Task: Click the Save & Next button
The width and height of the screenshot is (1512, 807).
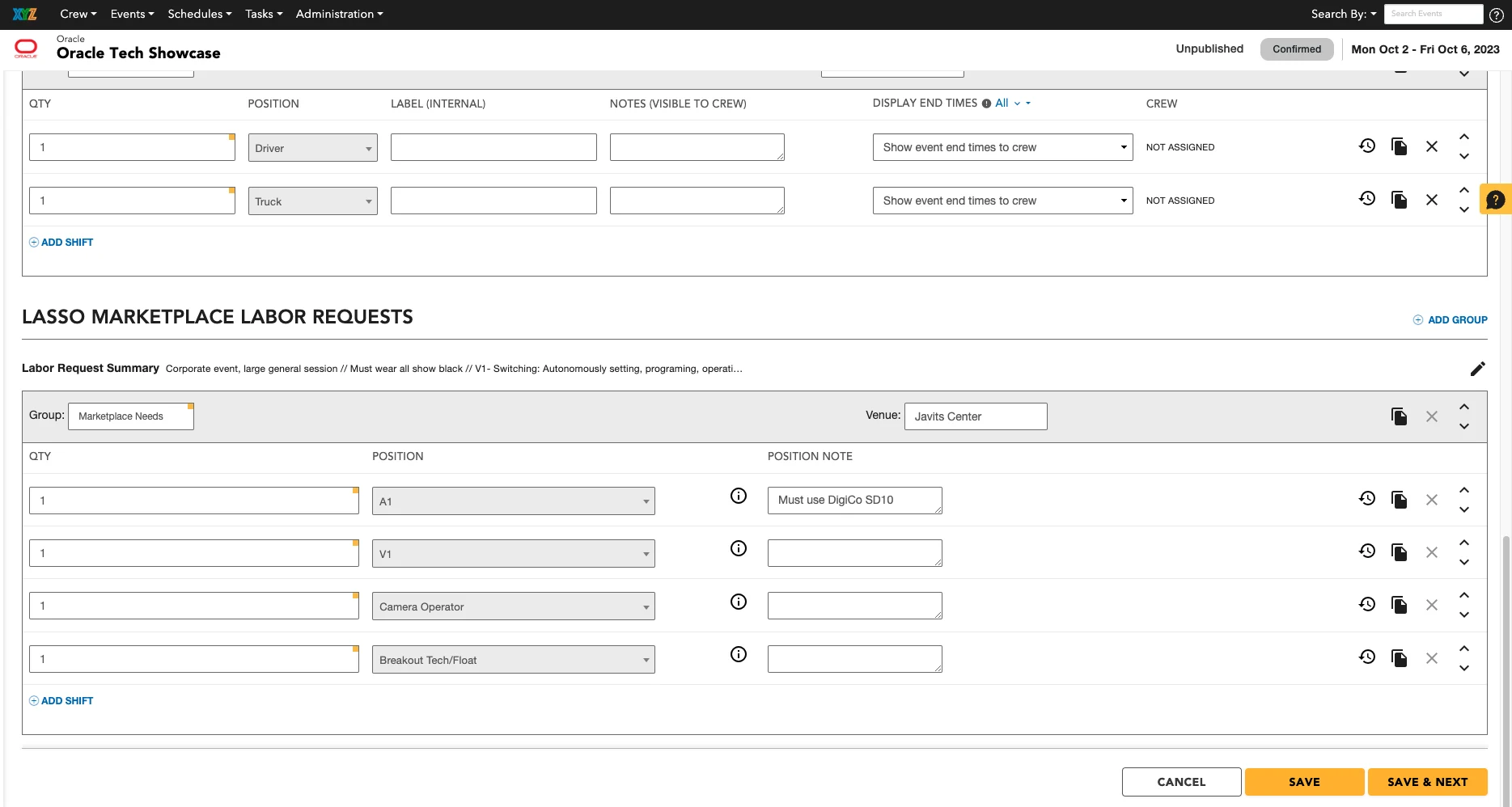Action: pyautogui.click(x=1427, y=782)
